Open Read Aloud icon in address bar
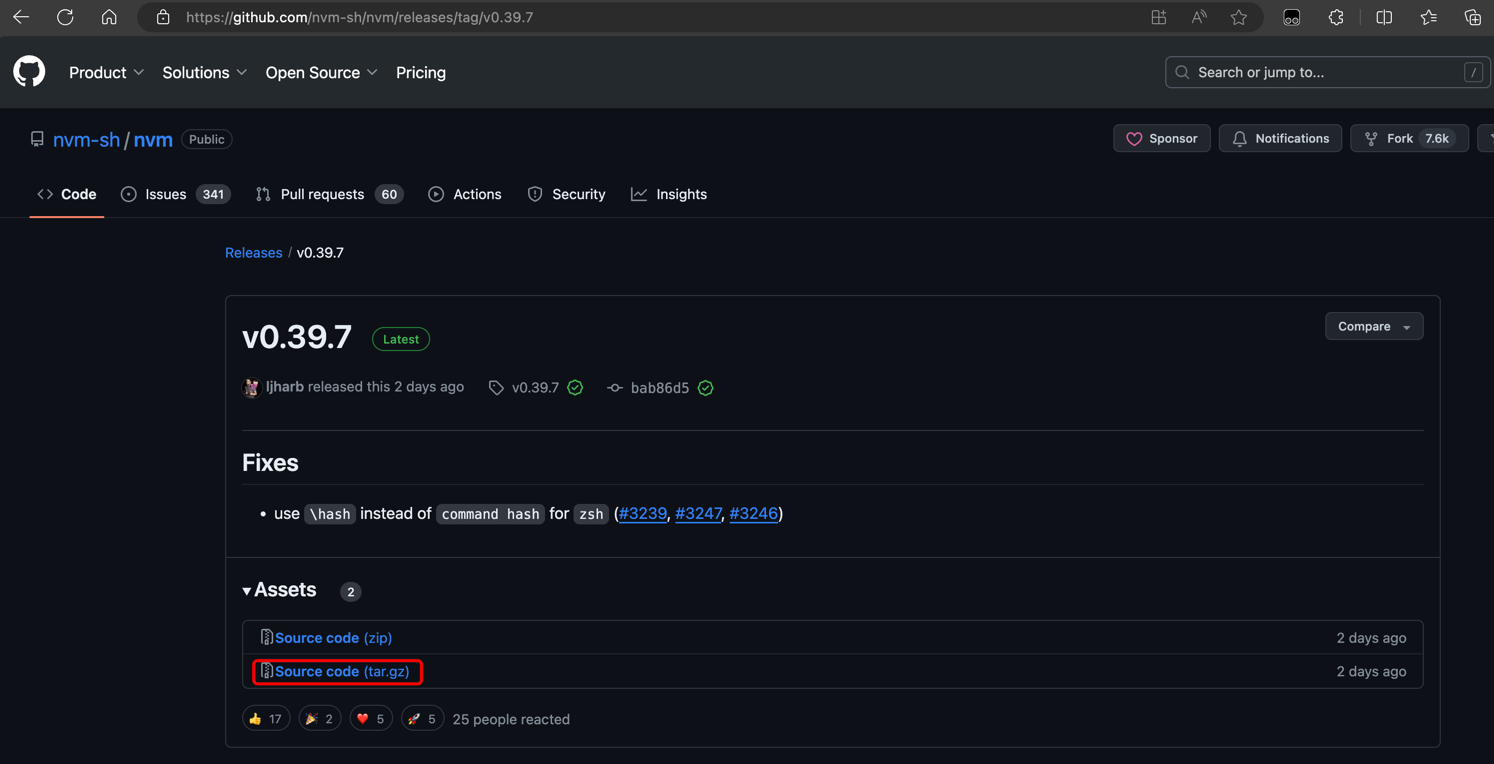Image resolution: width=1494 pixels, height=764 pixels. tap(1199, 17)
